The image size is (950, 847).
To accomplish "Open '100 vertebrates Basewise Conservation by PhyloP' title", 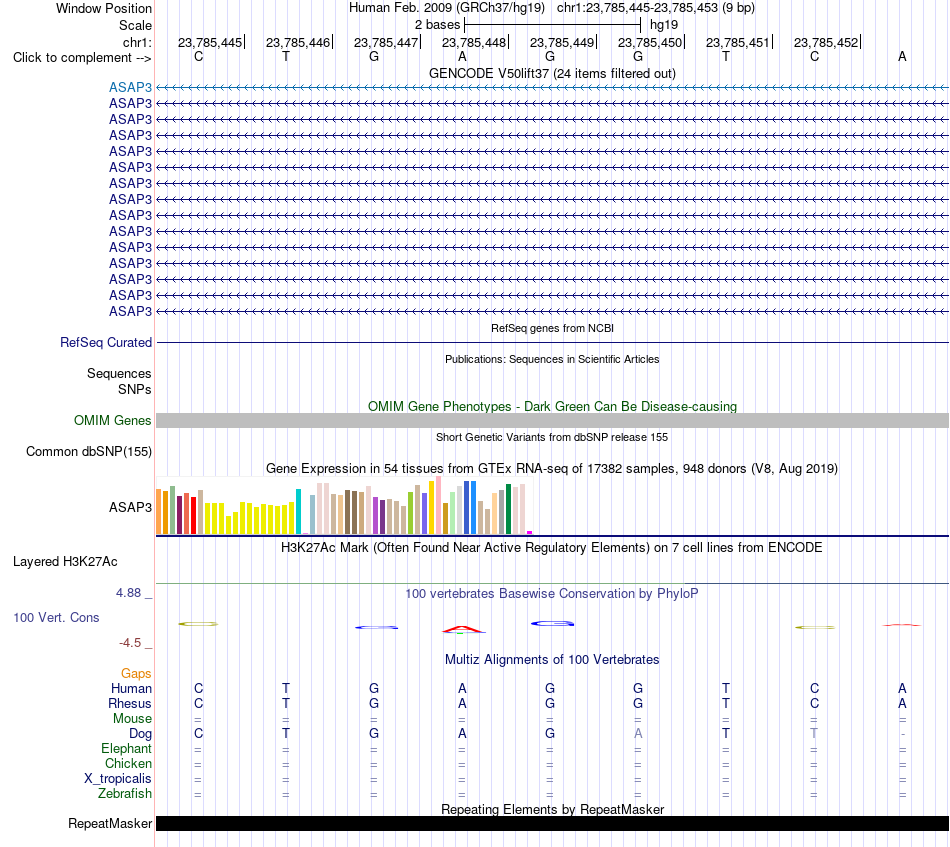I will pos(552,594).
